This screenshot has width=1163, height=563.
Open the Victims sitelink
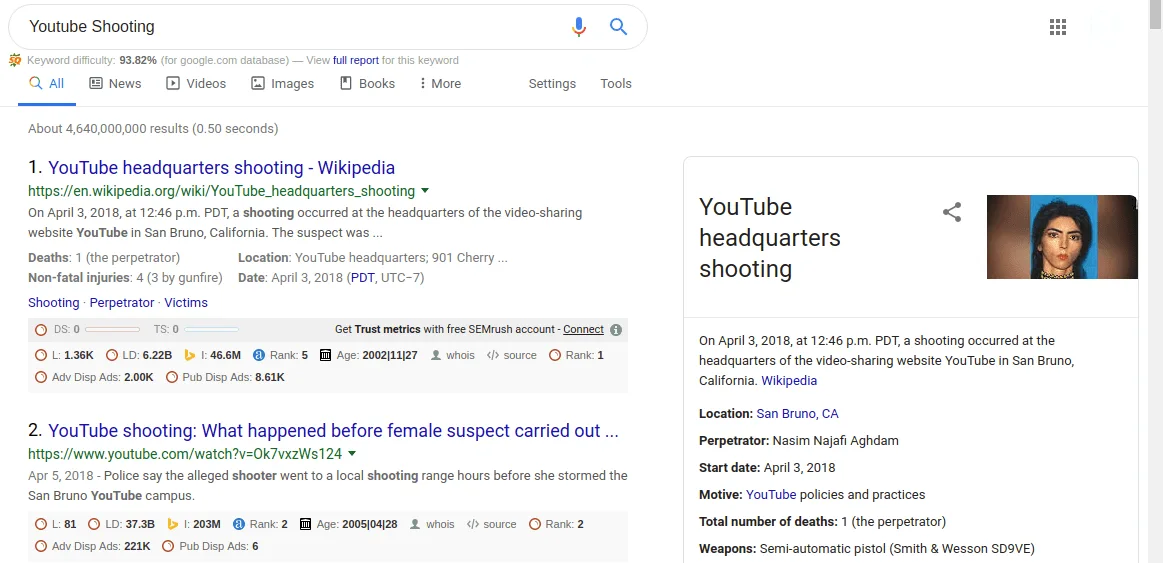click(186, 303)
